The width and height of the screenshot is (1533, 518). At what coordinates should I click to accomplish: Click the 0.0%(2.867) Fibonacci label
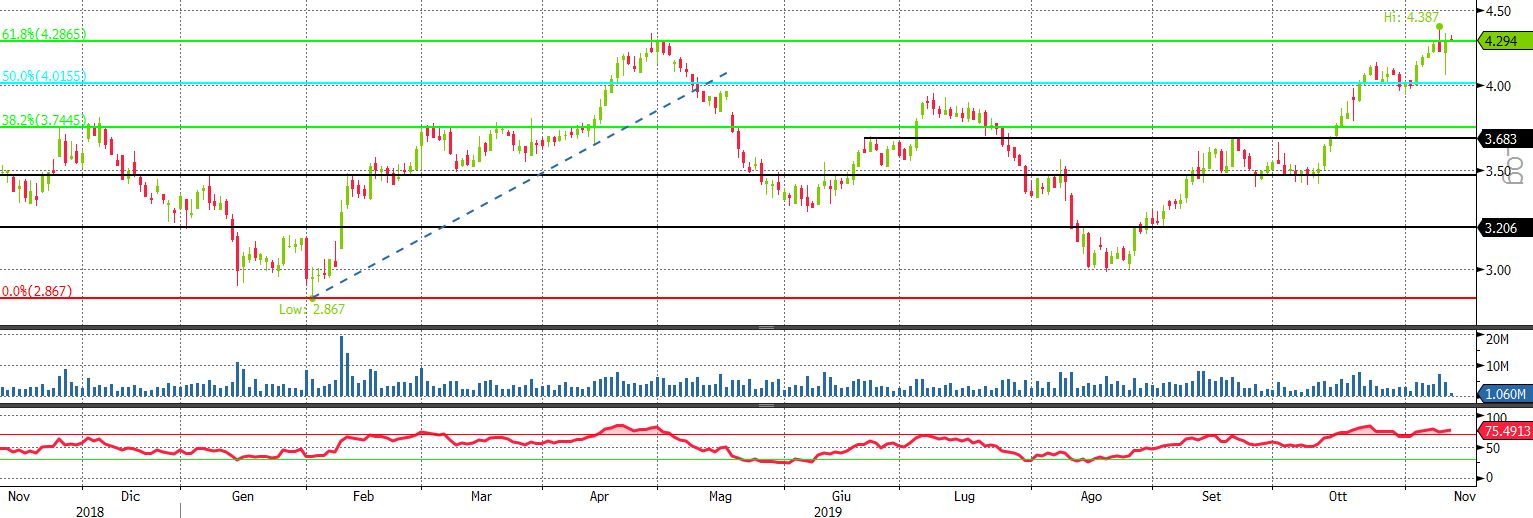point(36,291)
